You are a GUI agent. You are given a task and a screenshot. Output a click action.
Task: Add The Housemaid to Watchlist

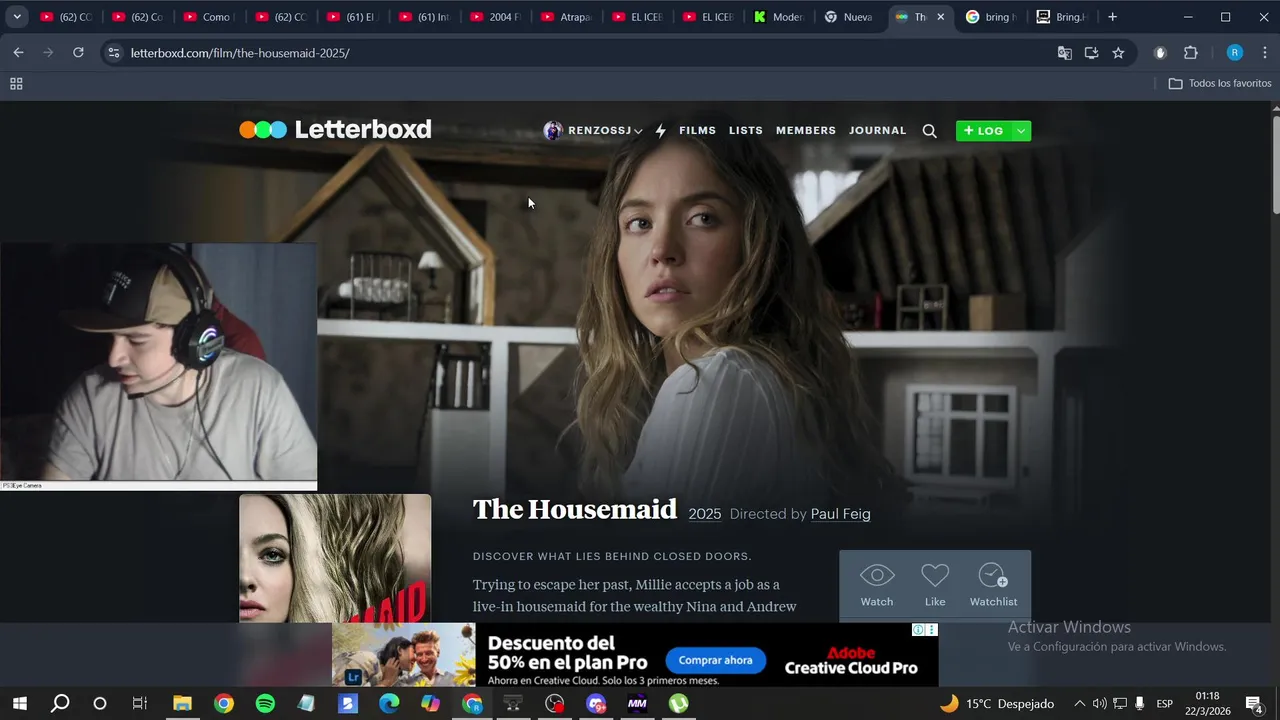click(993, 586)
